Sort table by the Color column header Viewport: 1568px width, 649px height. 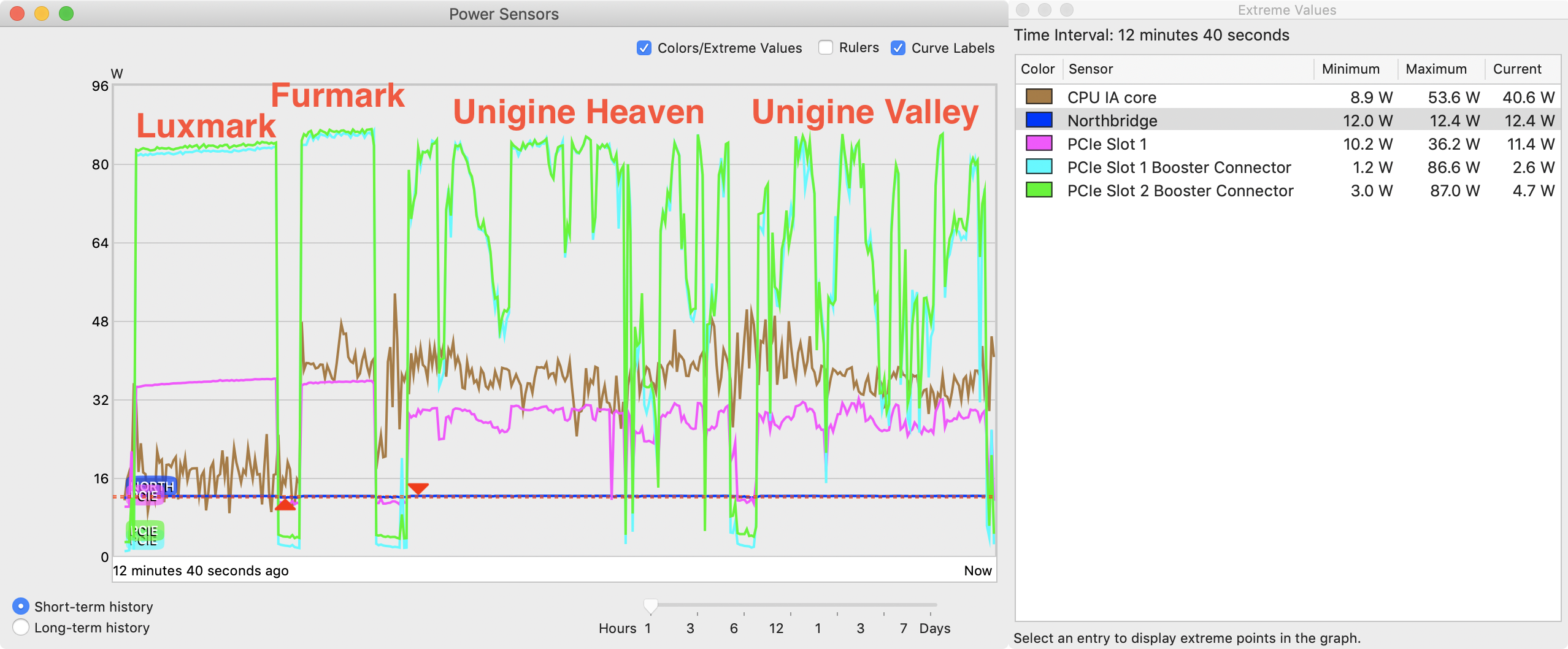coord(1039,69)
